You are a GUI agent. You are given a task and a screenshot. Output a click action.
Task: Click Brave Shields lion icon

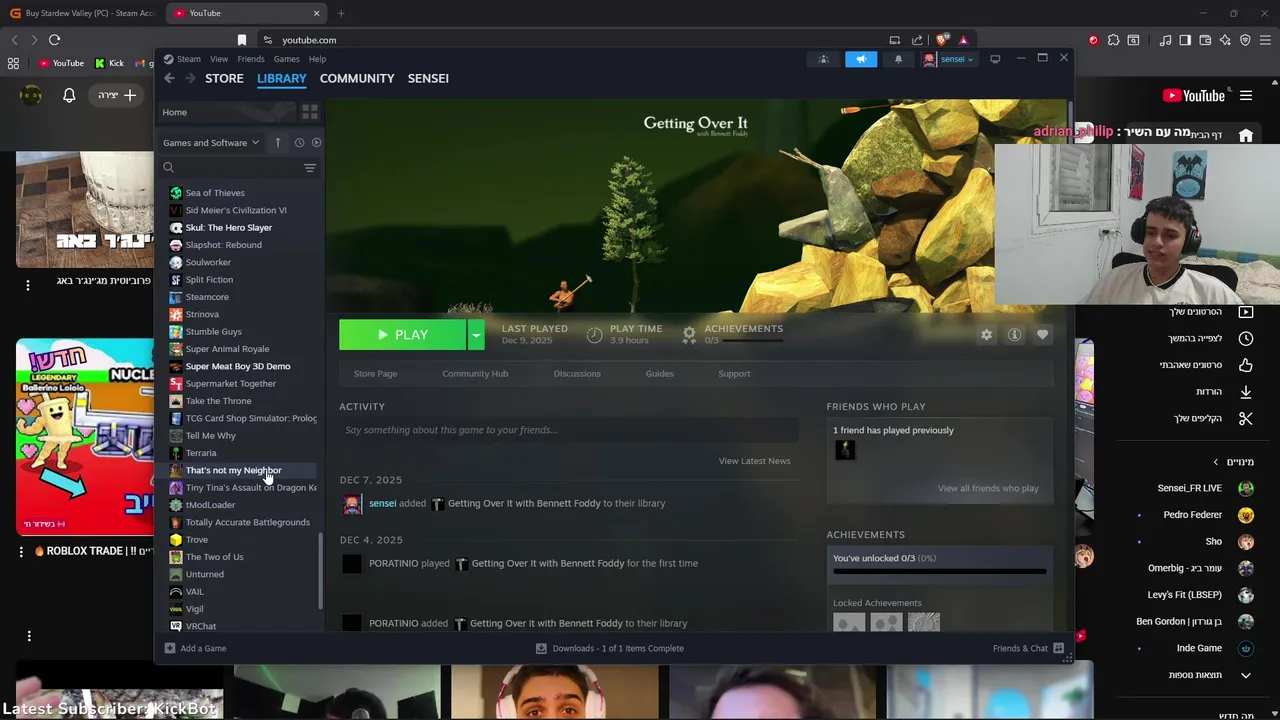coord(941,40)
